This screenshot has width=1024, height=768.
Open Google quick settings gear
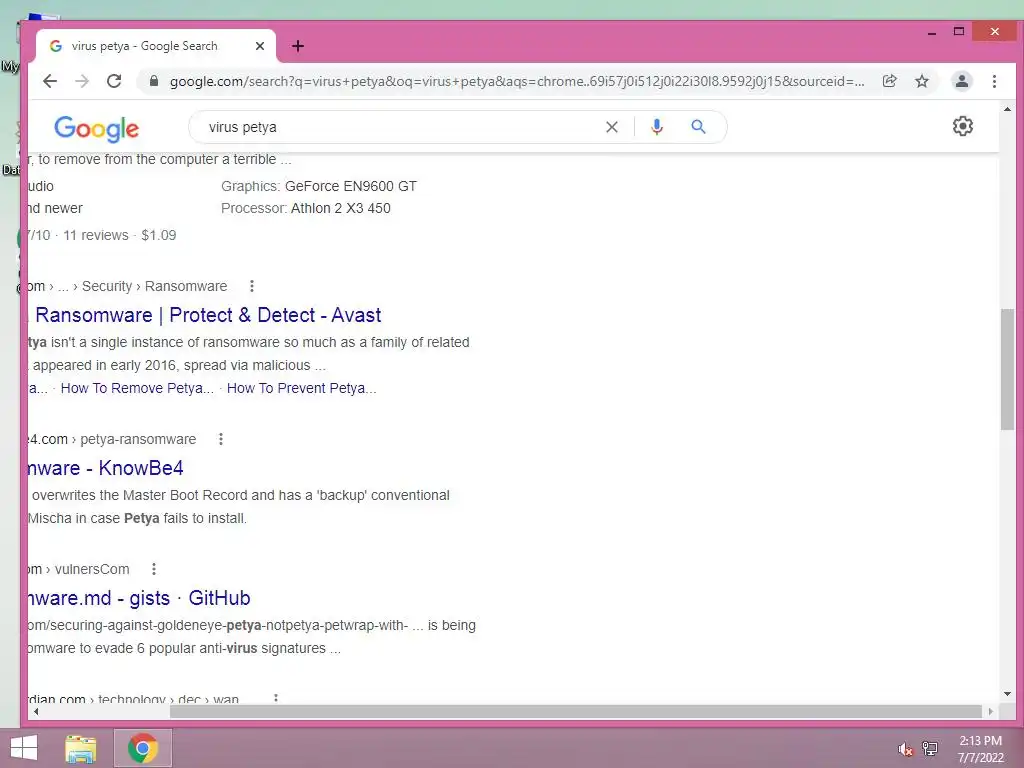963,126
